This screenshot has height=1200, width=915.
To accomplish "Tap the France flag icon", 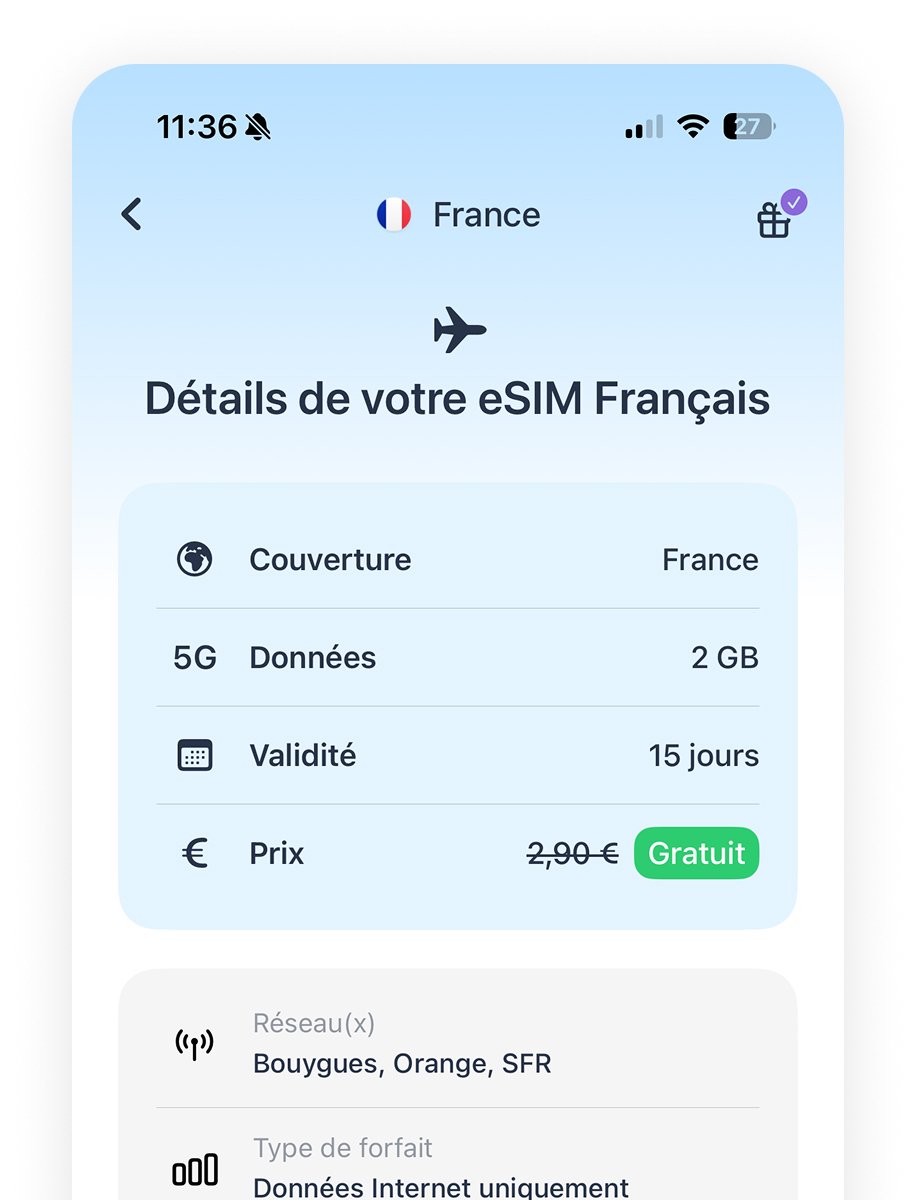I will click(393, 215).
